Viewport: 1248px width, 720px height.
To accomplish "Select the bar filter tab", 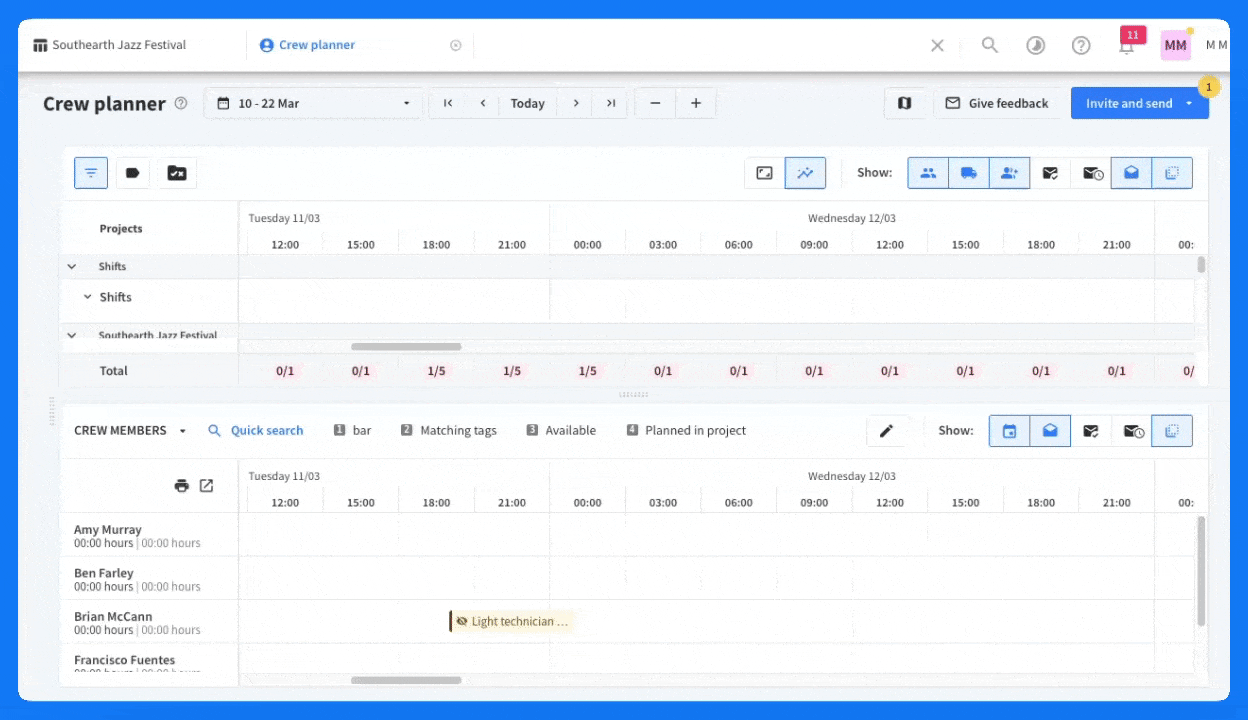I will click(x=352, y=431).
